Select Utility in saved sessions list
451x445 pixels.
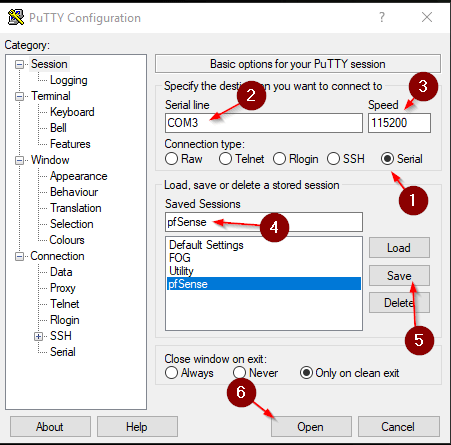264,271
